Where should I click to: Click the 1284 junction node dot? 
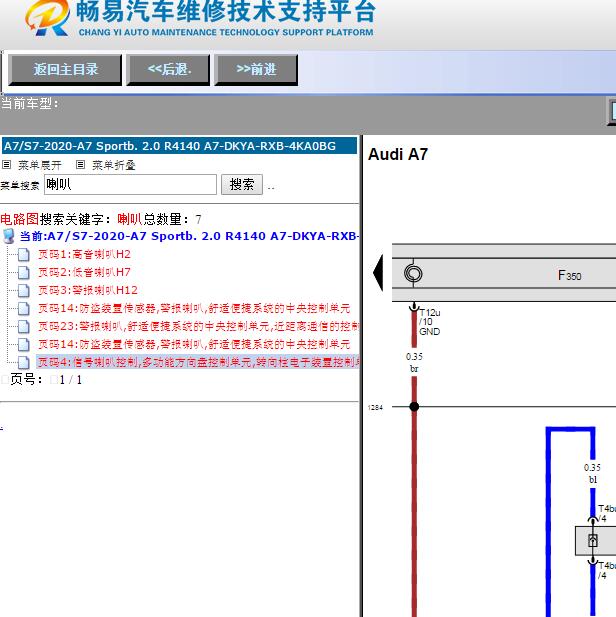(414, 406)
